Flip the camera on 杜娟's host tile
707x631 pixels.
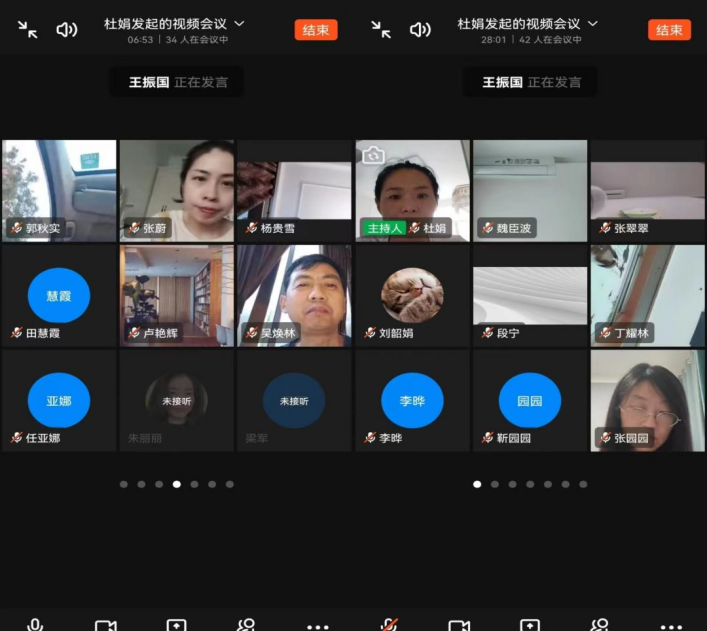tap(373, 155)
